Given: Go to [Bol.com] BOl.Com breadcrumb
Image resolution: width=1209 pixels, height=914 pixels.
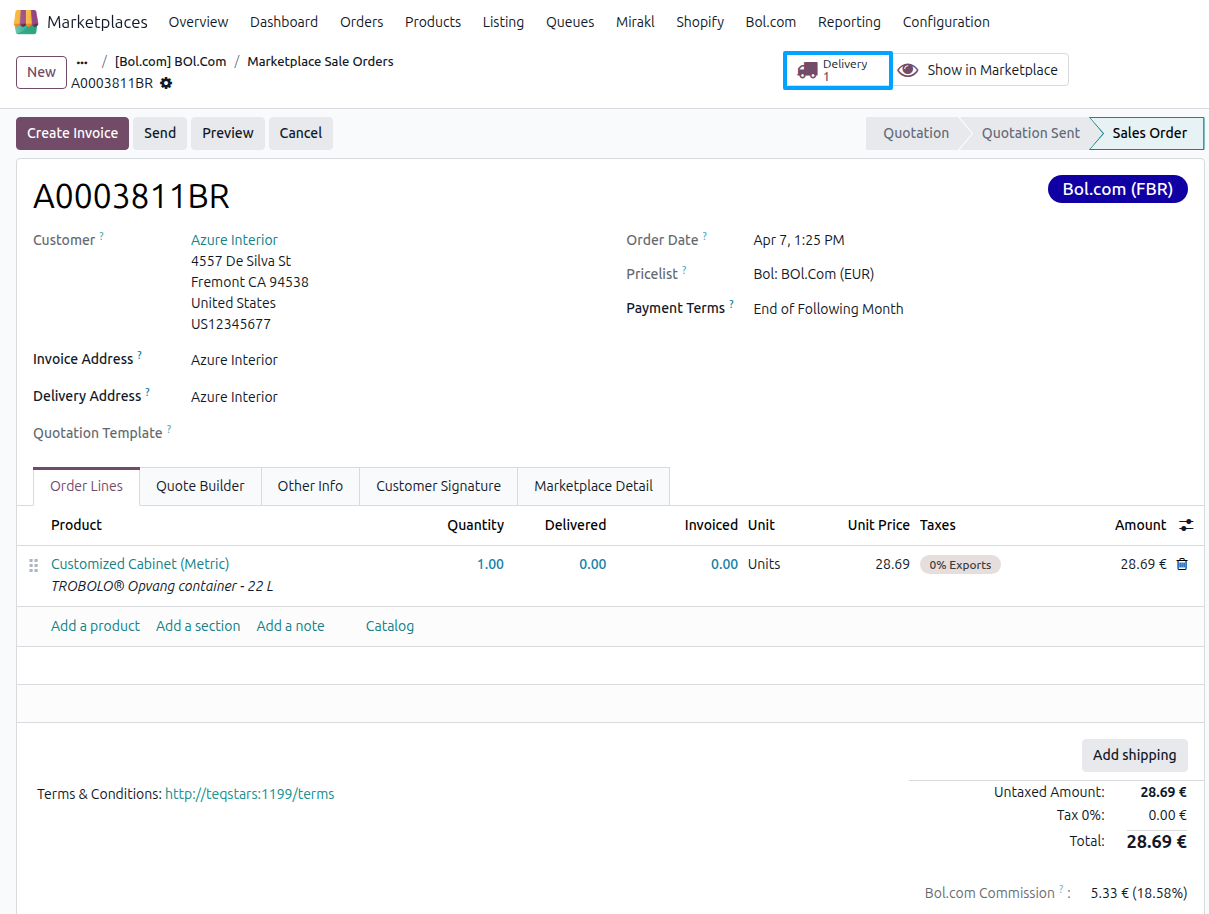Looking at the screenshot, I should [x=170, y=61].
